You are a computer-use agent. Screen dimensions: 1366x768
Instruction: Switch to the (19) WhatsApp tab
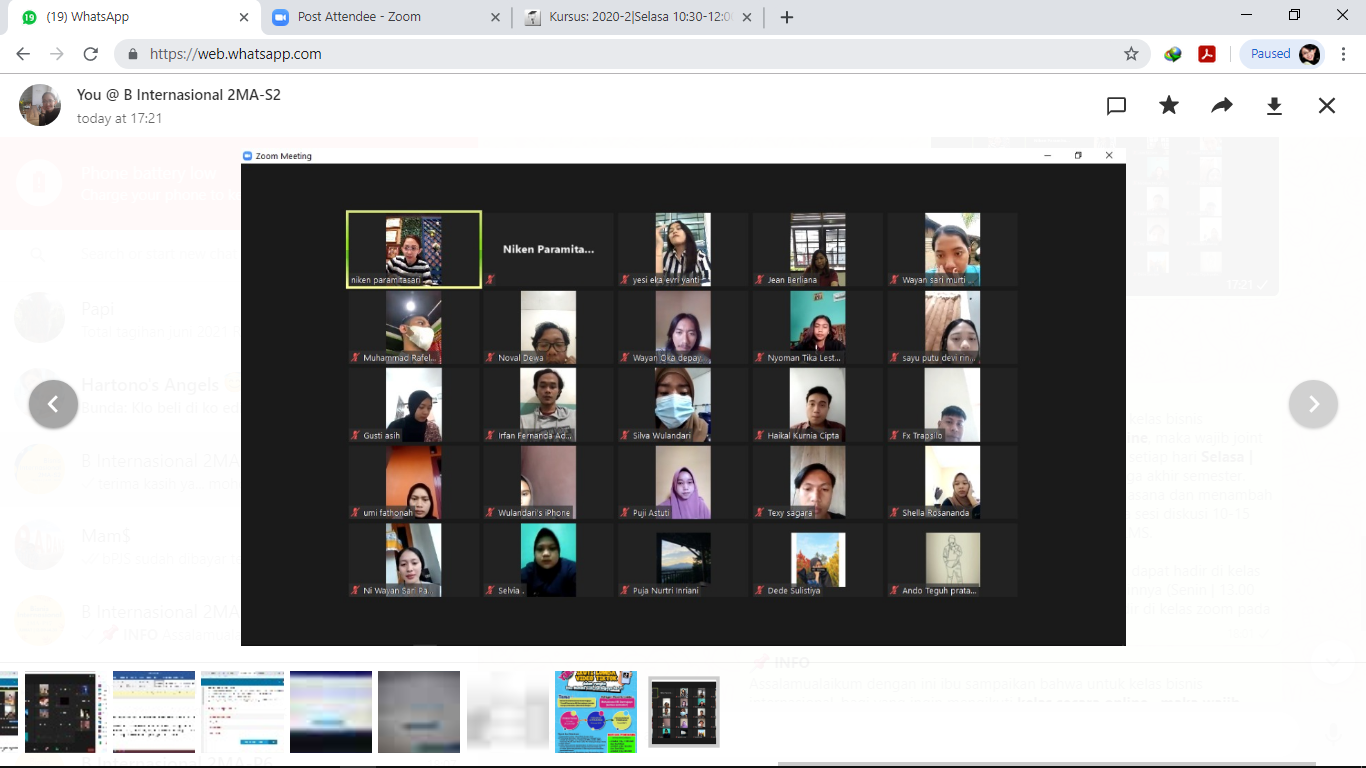pos(132,17)
